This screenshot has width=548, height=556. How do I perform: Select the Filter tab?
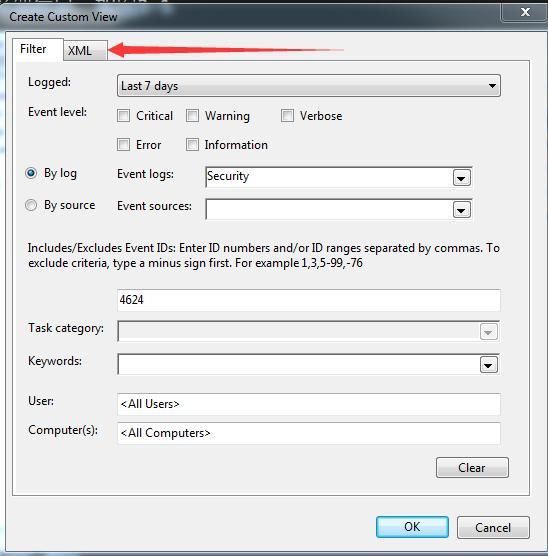coord(38,49)
